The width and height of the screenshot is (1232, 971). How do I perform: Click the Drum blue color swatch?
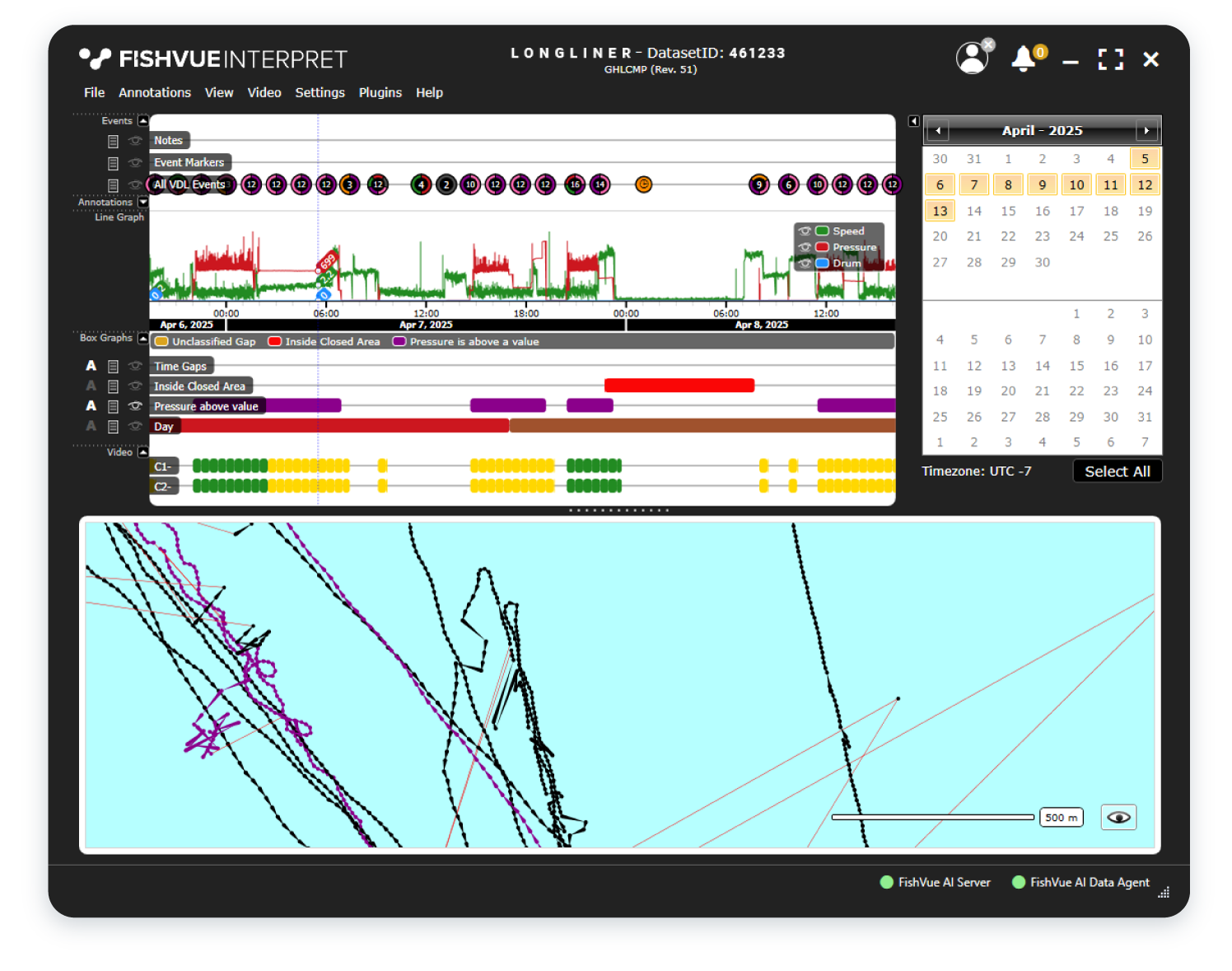[822, 264]
